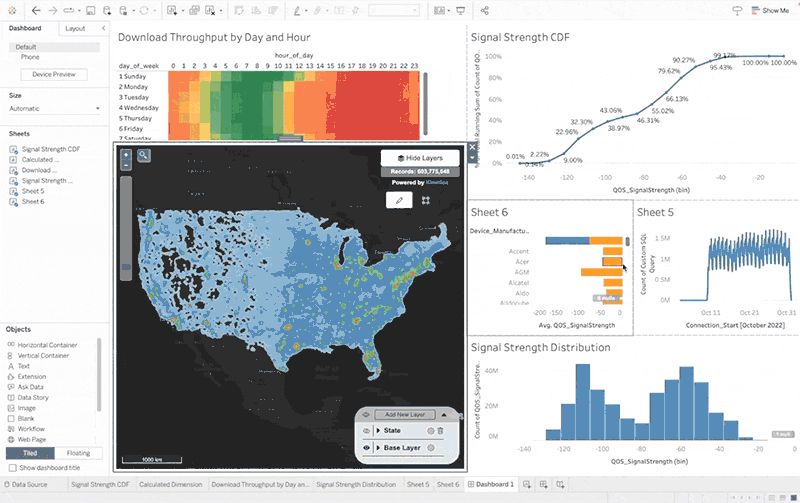Viewport: 800px width, 503px height.
Task: Expand the State layer options
Action: click(378, 430)
